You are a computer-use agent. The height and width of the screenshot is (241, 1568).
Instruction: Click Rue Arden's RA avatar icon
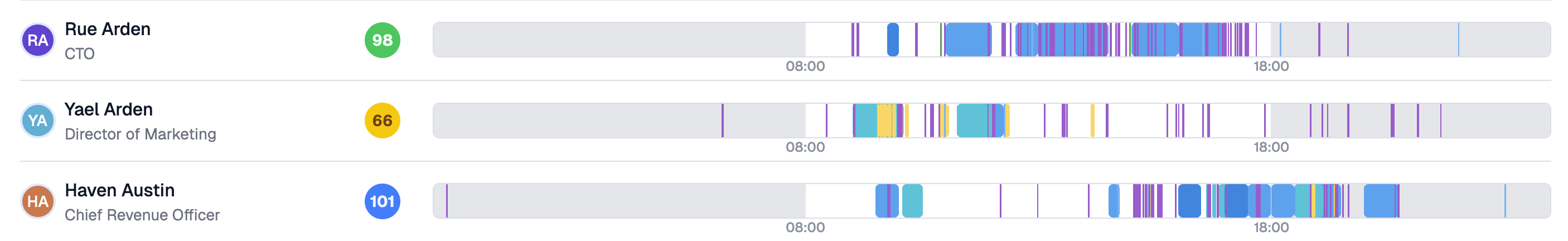pos(38,40)
